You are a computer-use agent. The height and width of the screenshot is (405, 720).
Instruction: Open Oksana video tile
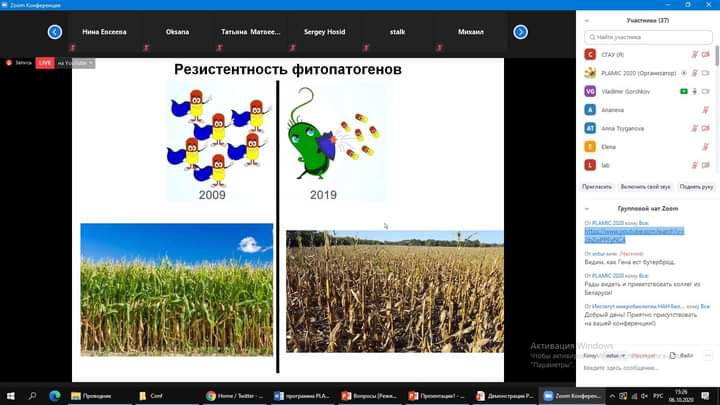pos(177,34)
